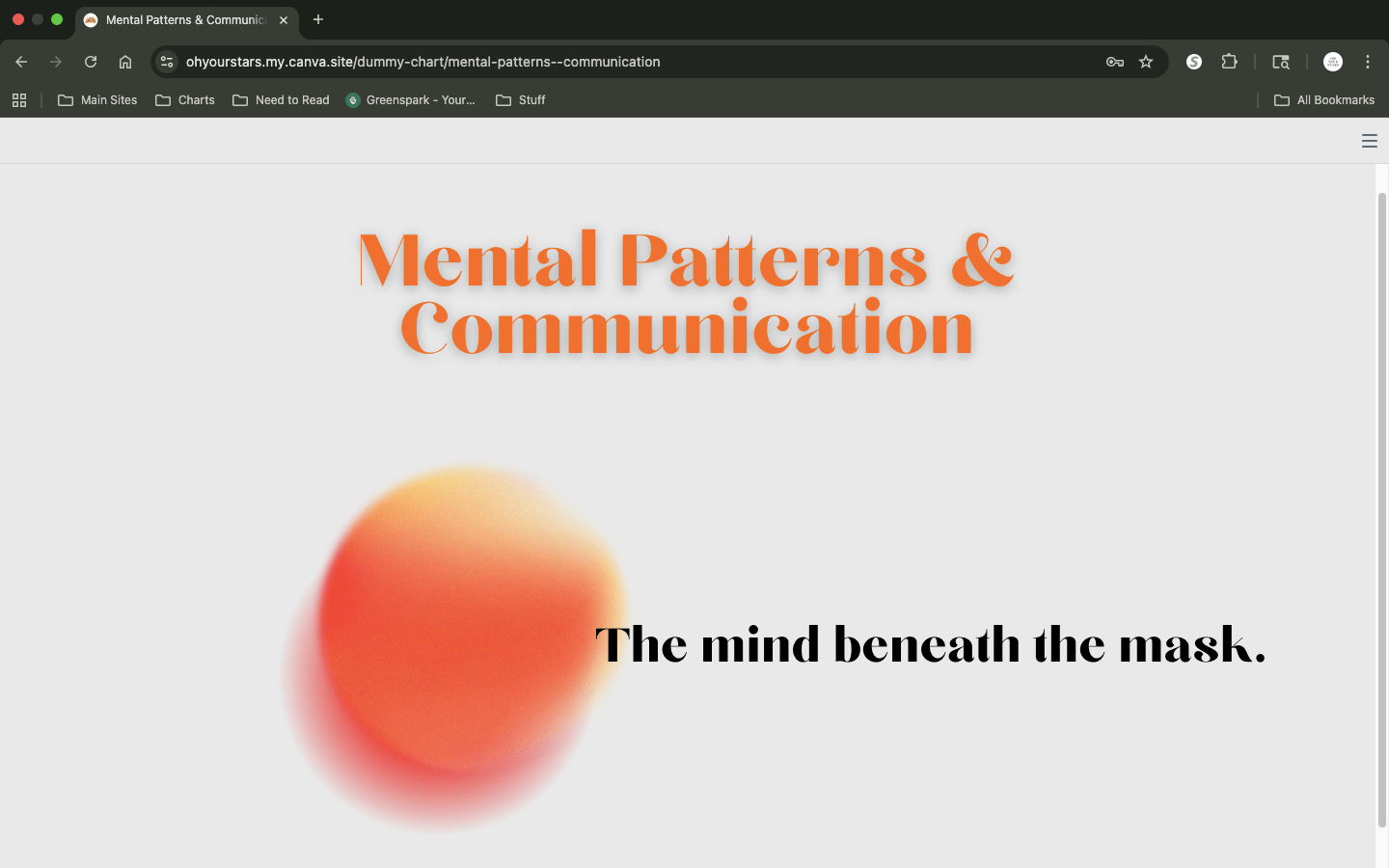The image size is (1389, 868).
Task: Open the Extensions puzzle icon
Action: [x=1229, y=62]
